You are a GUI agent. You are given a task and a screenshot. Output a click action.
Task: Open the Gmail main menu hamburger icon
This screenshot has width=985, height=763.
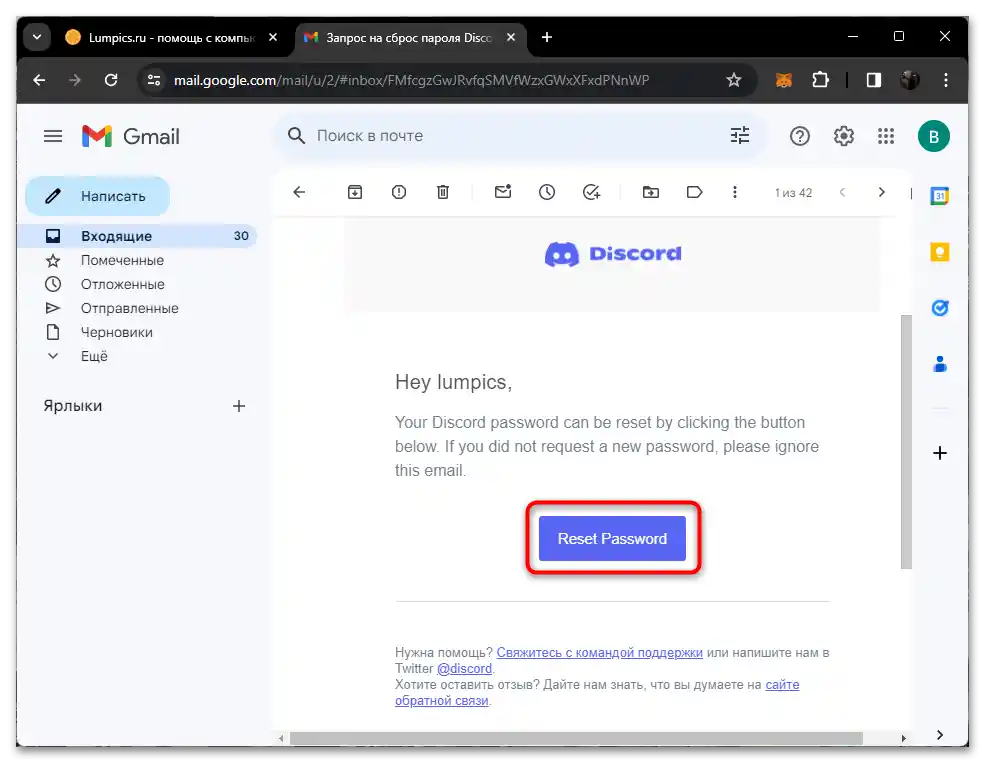[53, 136]
